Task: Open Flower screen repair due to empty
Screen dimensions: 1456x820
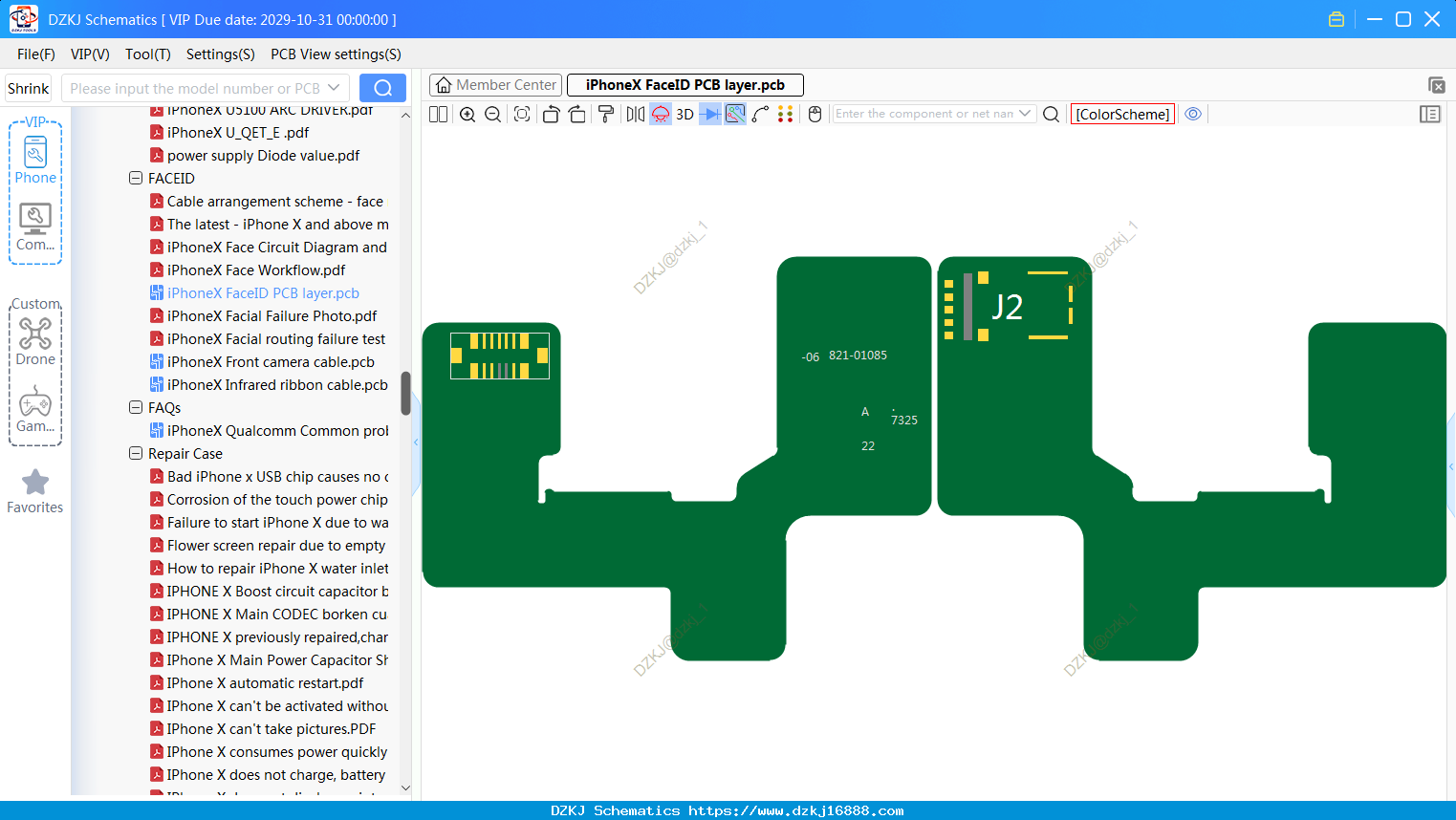Action: [276, 546]
